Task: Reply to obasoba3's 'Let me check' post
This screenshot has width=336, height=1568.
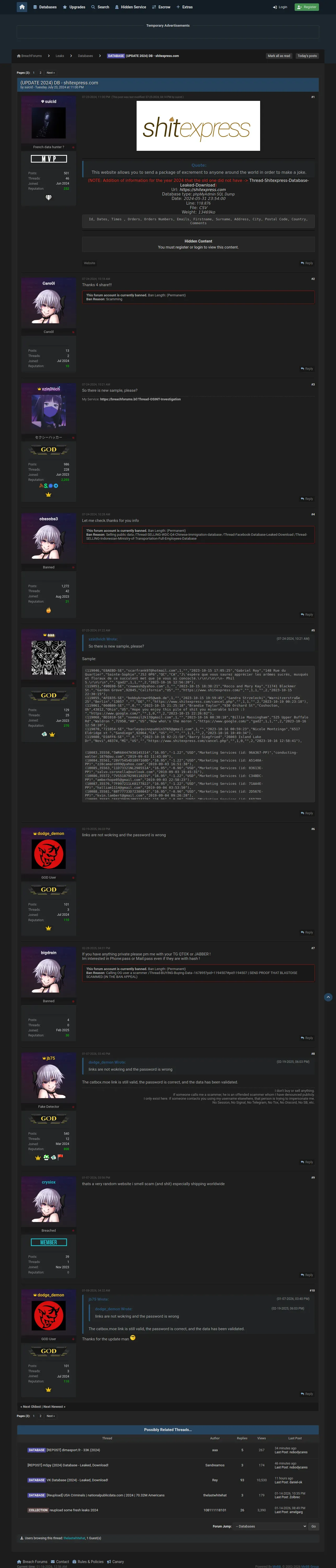Action: coord(307,614)
